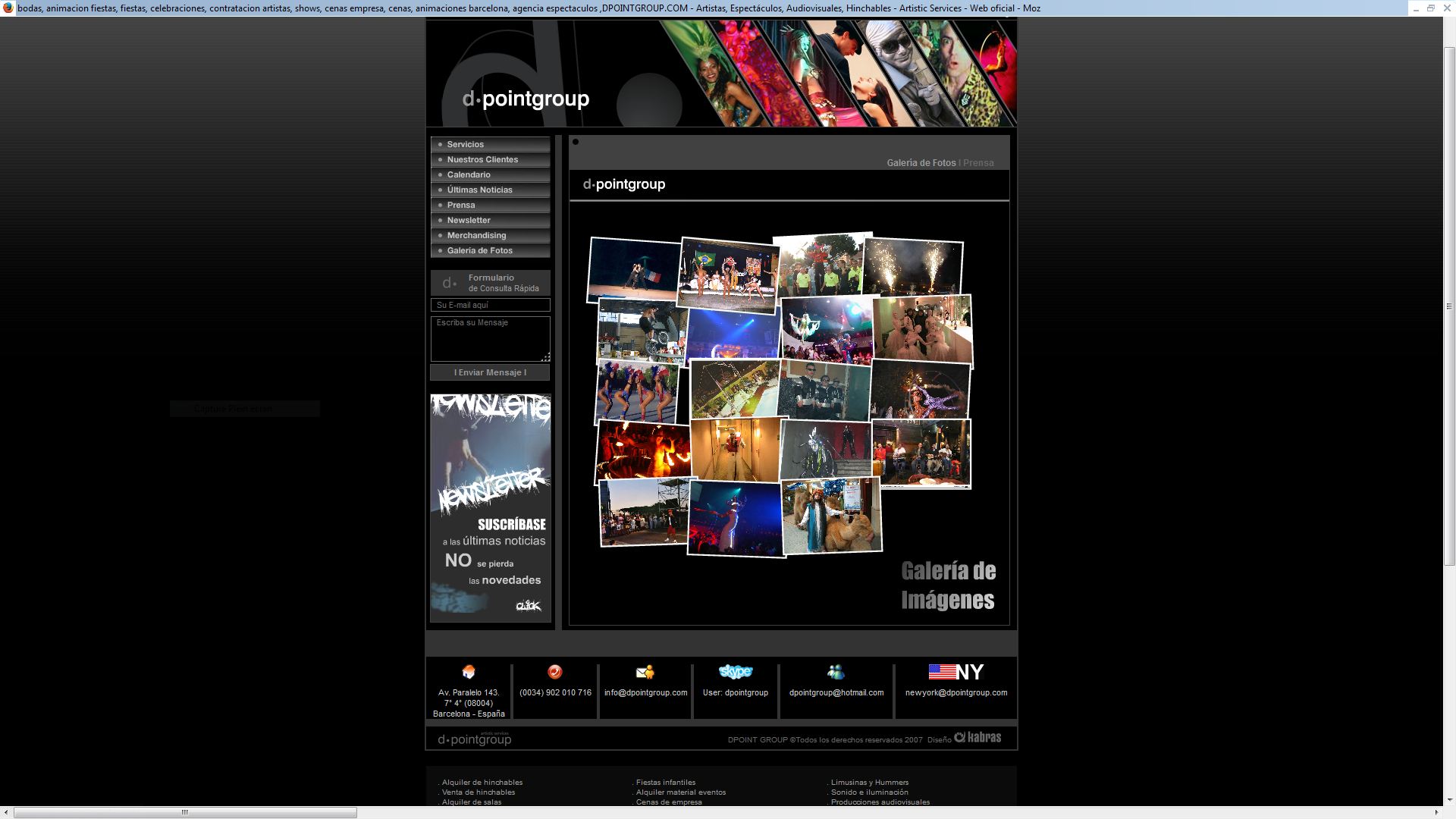Follow the Prensa link in header bar

pyautogui.click(x=978, y=163)
